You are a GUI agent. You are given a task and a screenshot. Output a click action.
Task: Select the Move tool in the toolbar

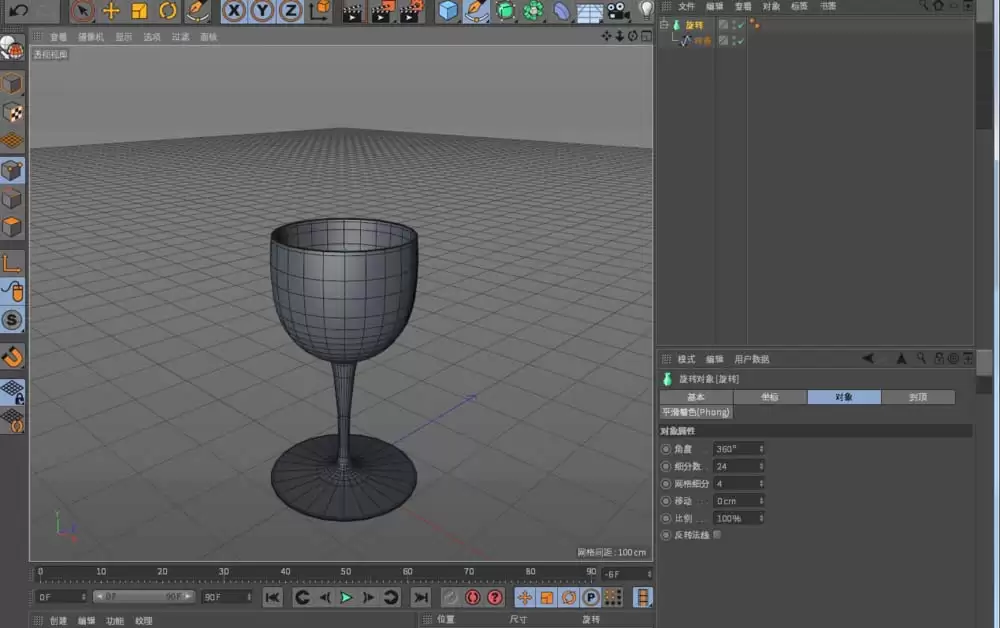pyautogui.click(x=110, y=11)
